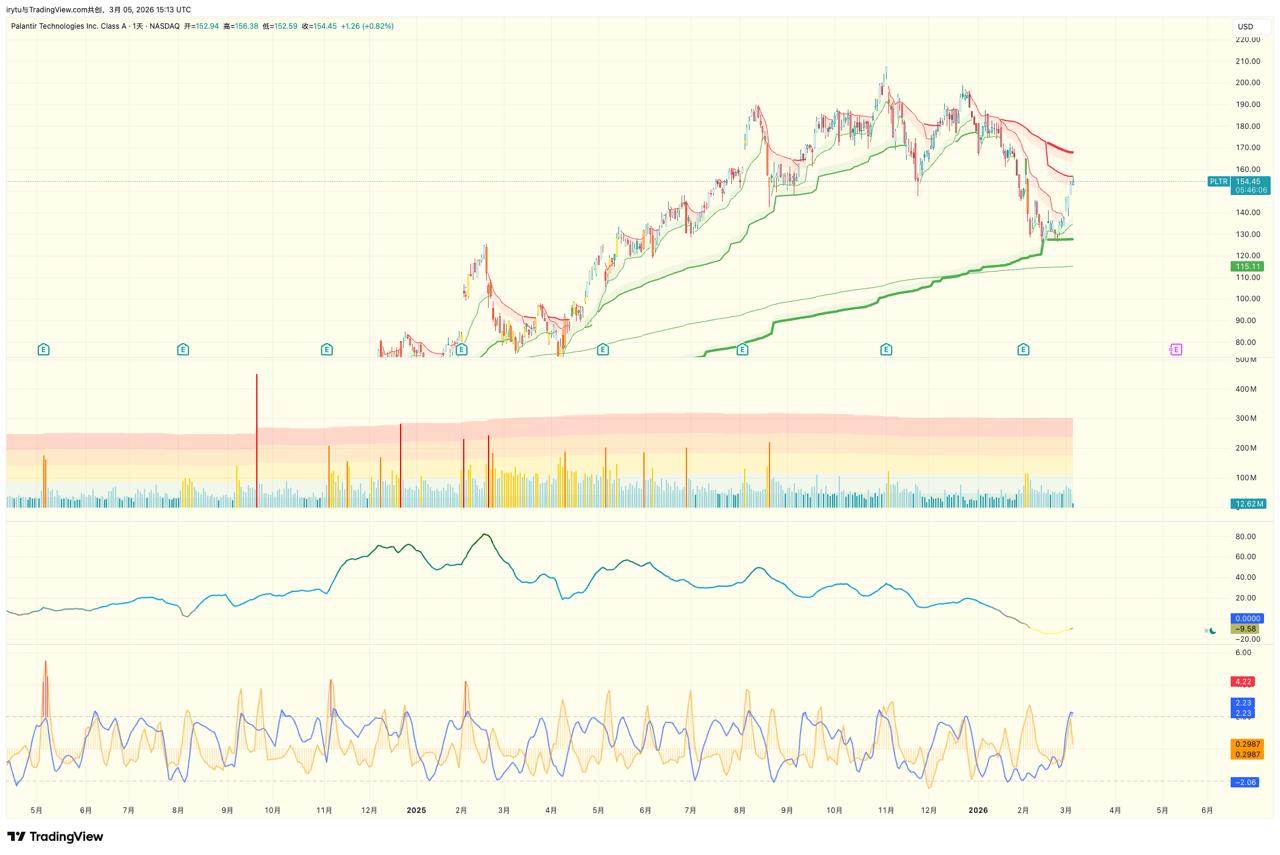
Task: Select the November 2024 earnings E icon
Action: point(327,349)
